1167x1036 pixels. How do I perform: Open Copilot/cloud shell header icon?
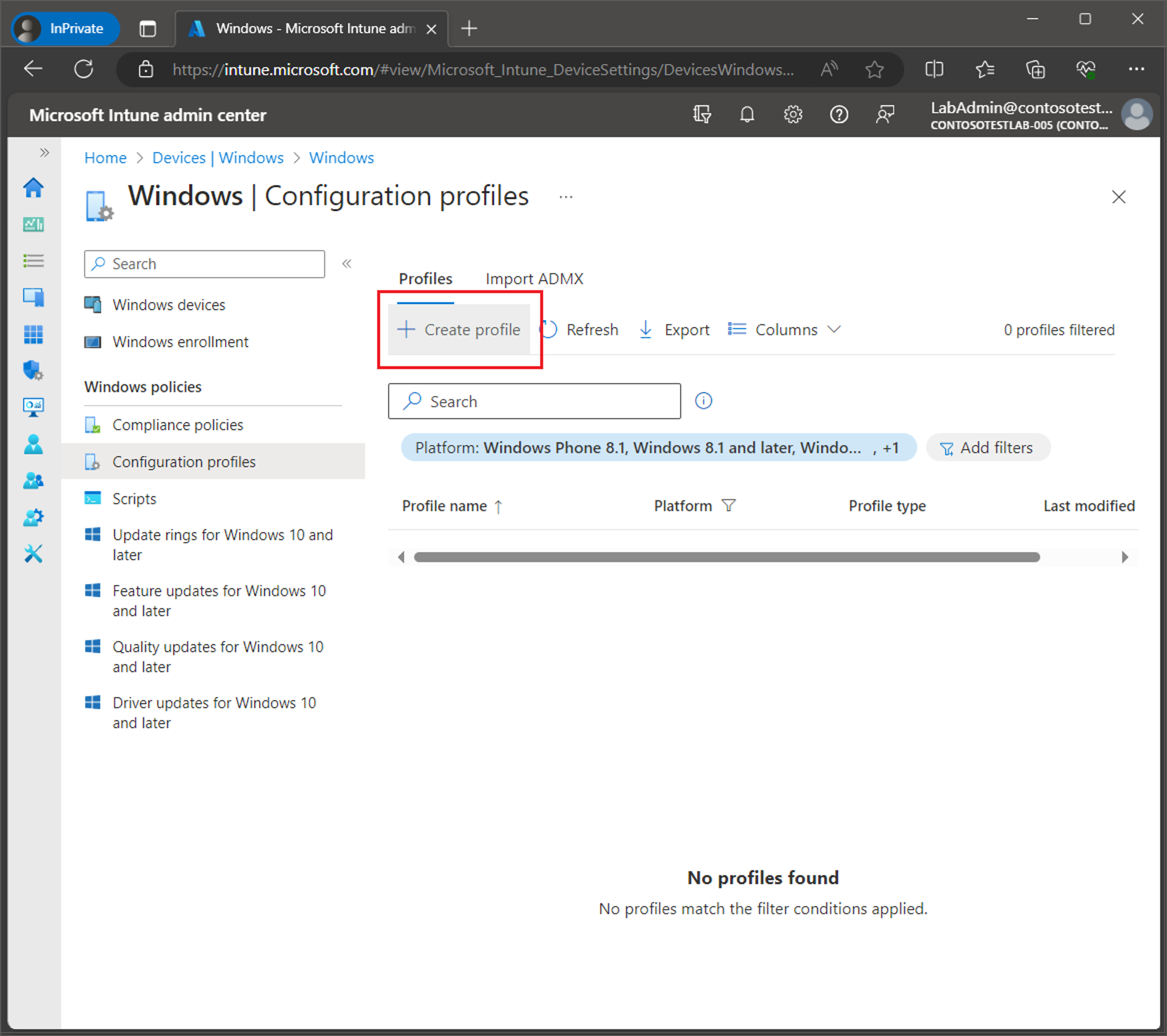[702, 115]
